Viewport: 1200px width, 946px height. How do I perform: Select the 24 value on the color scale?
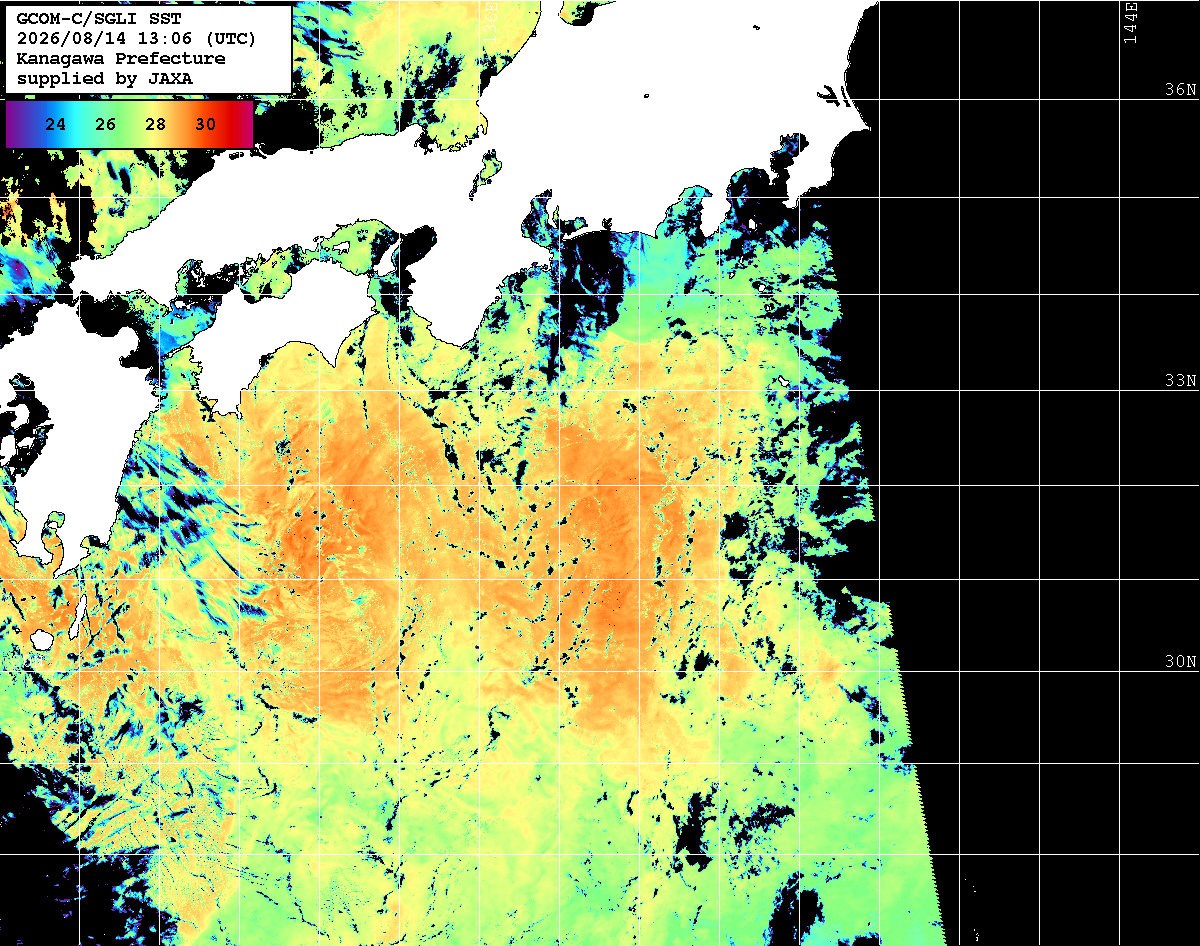pos(56,125)
